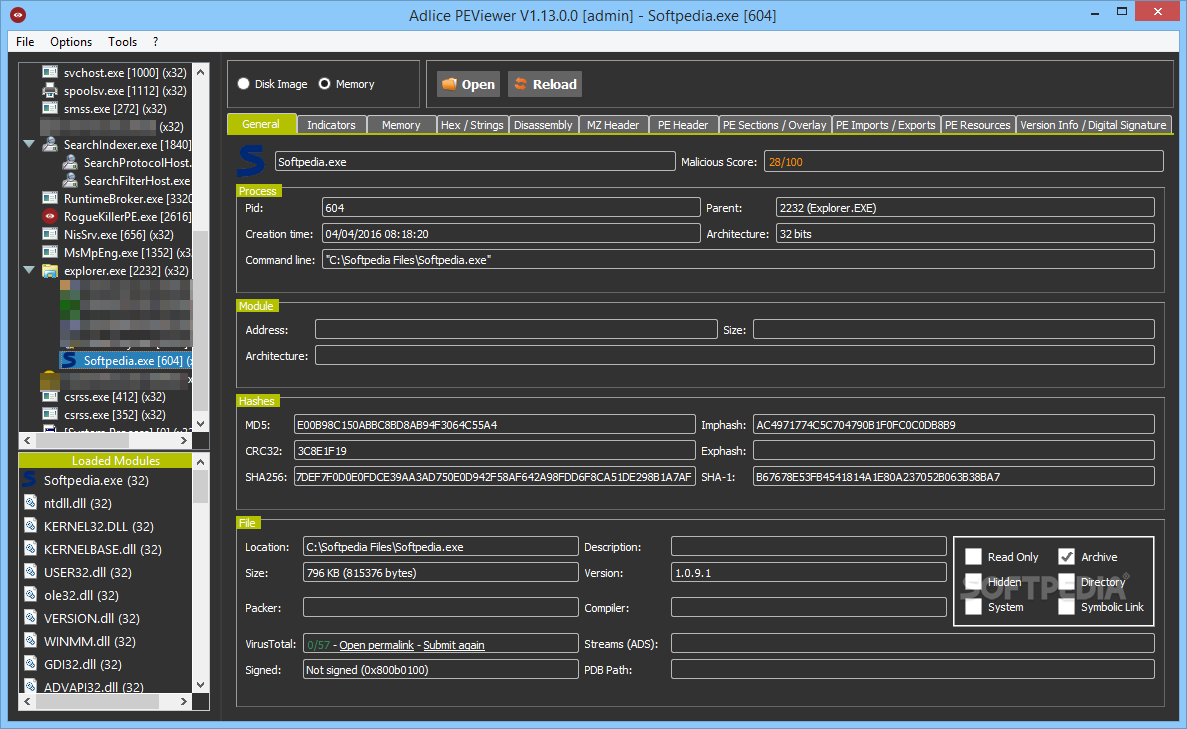Click the SearchIndexer.exe icon
The image size is (1187, 729).
click(x=50, y=145)
